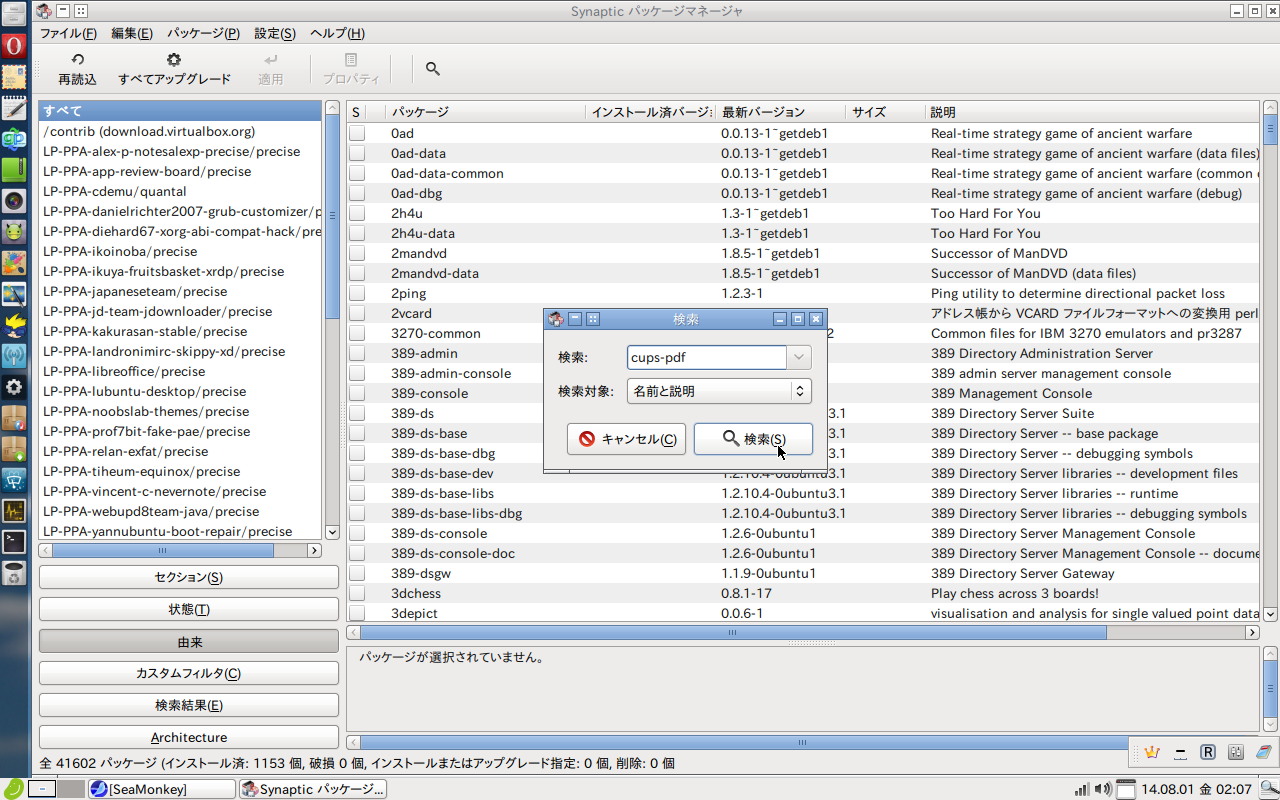Click the 検索(S) search button

point(753,439)
